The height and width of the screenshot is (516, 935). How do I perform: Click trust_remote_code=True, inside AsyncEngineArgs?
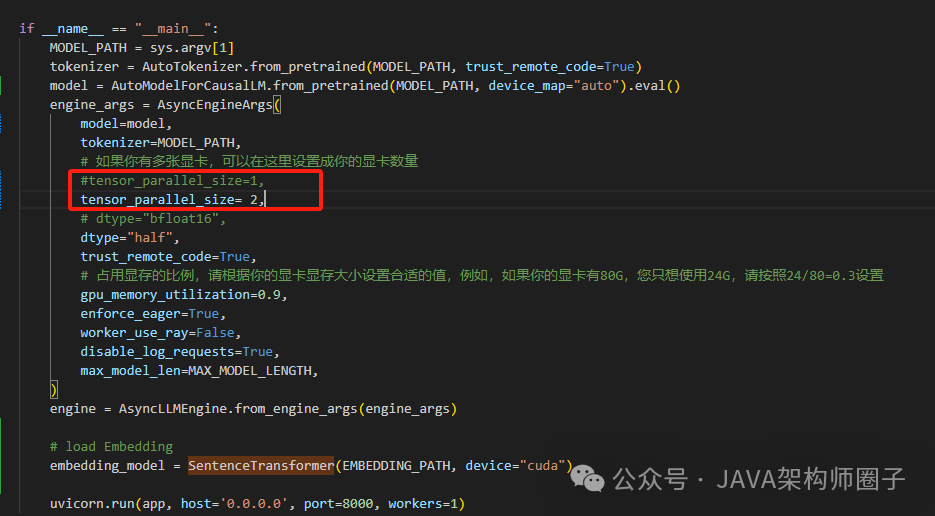[x=169, y=257]
